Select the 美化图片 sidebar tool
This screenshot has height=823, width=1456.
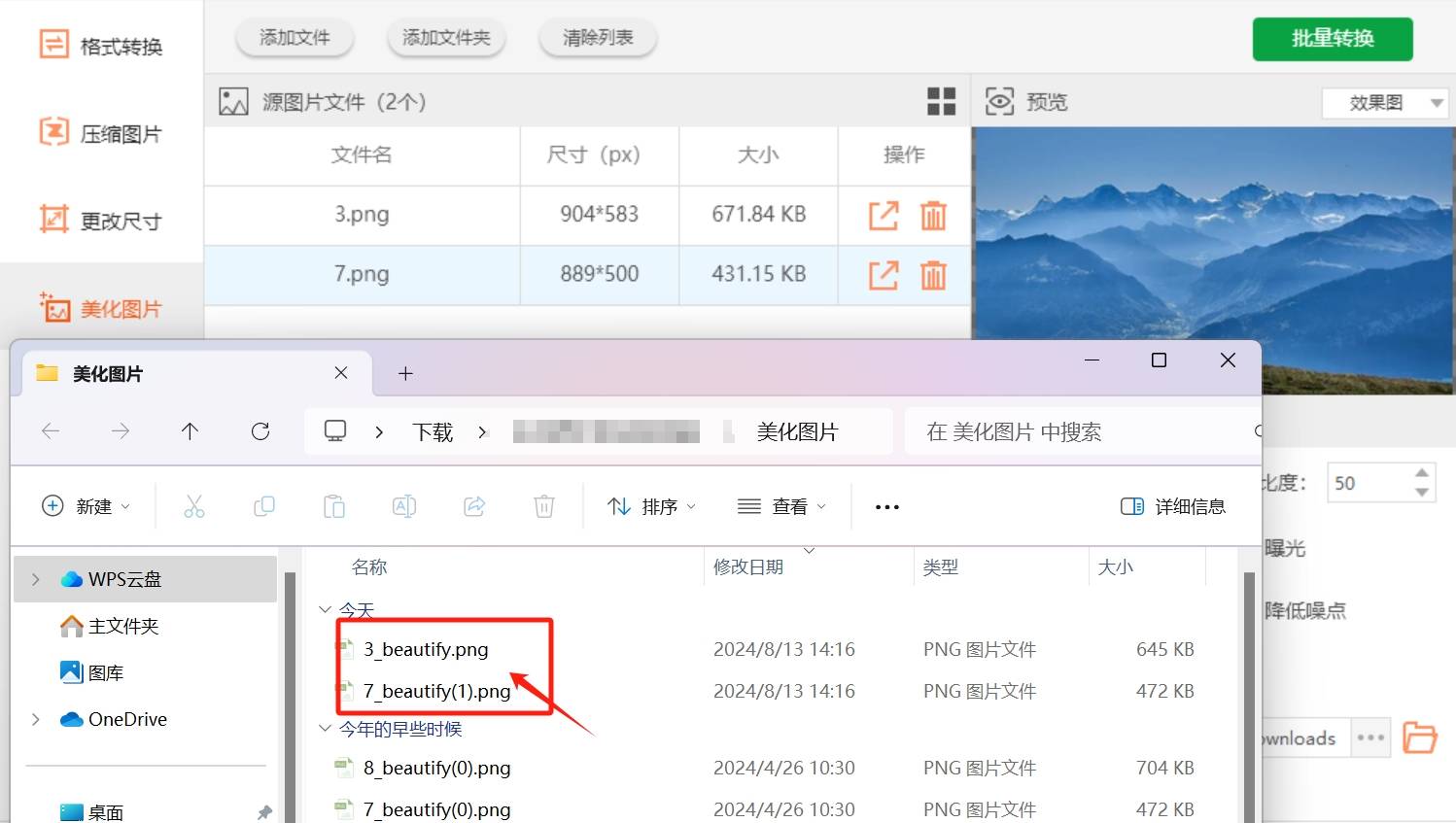coord(101,307)
